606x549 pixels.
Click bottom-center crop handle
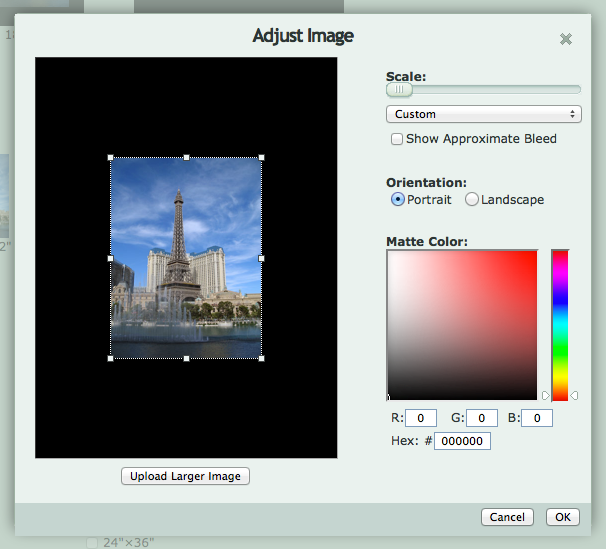click(x=186, y=359)
